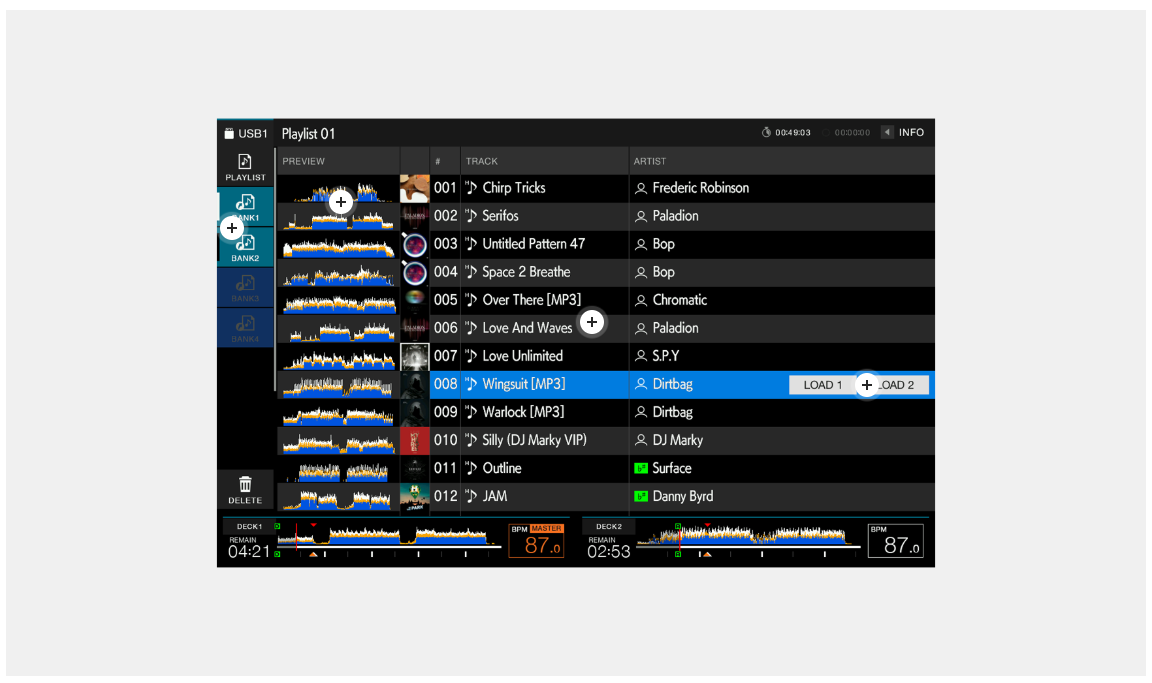Viewport: 1152px width, 683px height.
Task: Click the green key icon beside Surface
Action: [x=641, y=468]
